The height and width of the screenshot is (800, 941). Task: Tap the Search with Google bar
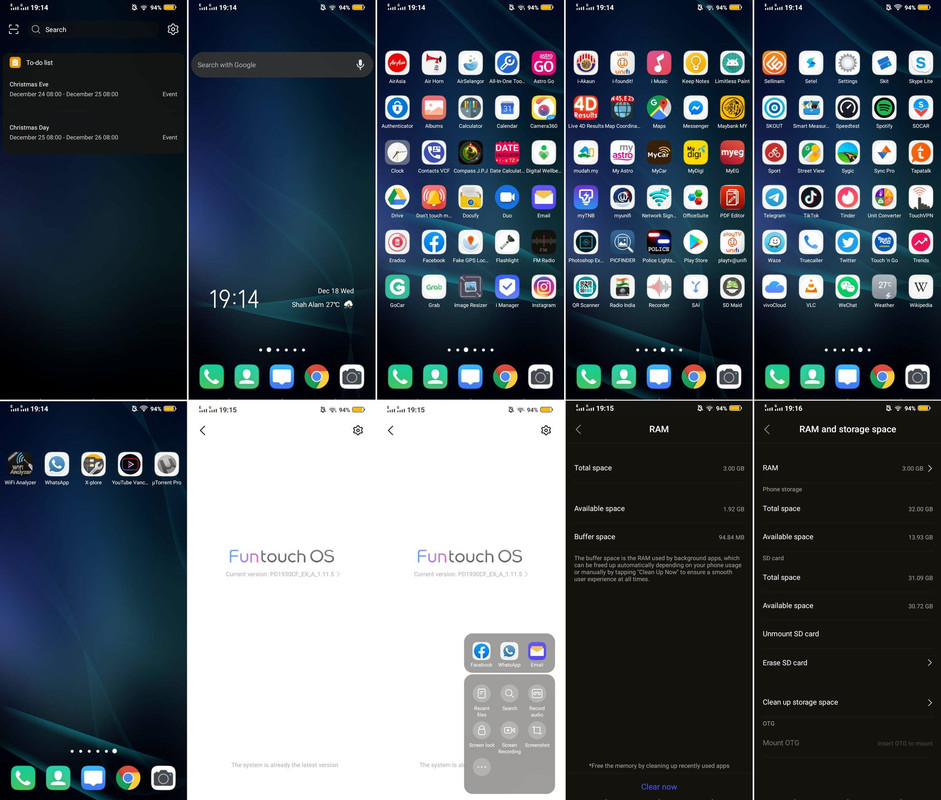(x=281, y=65)
